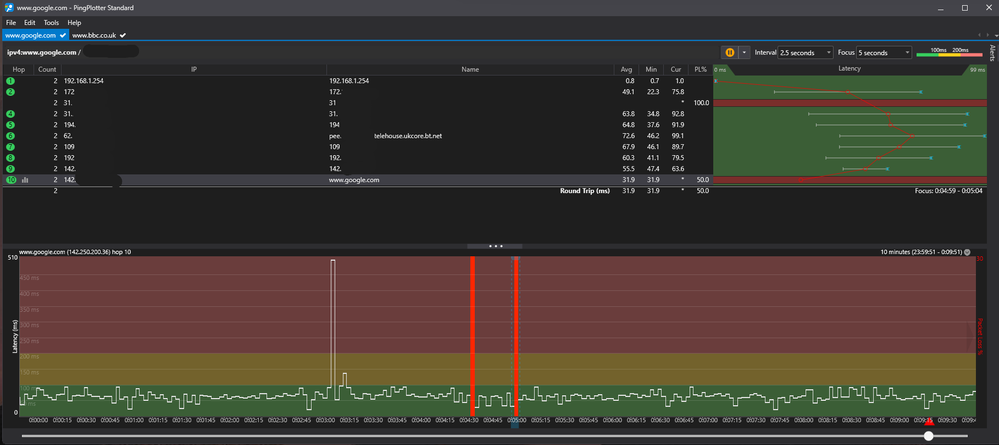Open the Alerts side panel

(991, 53)
